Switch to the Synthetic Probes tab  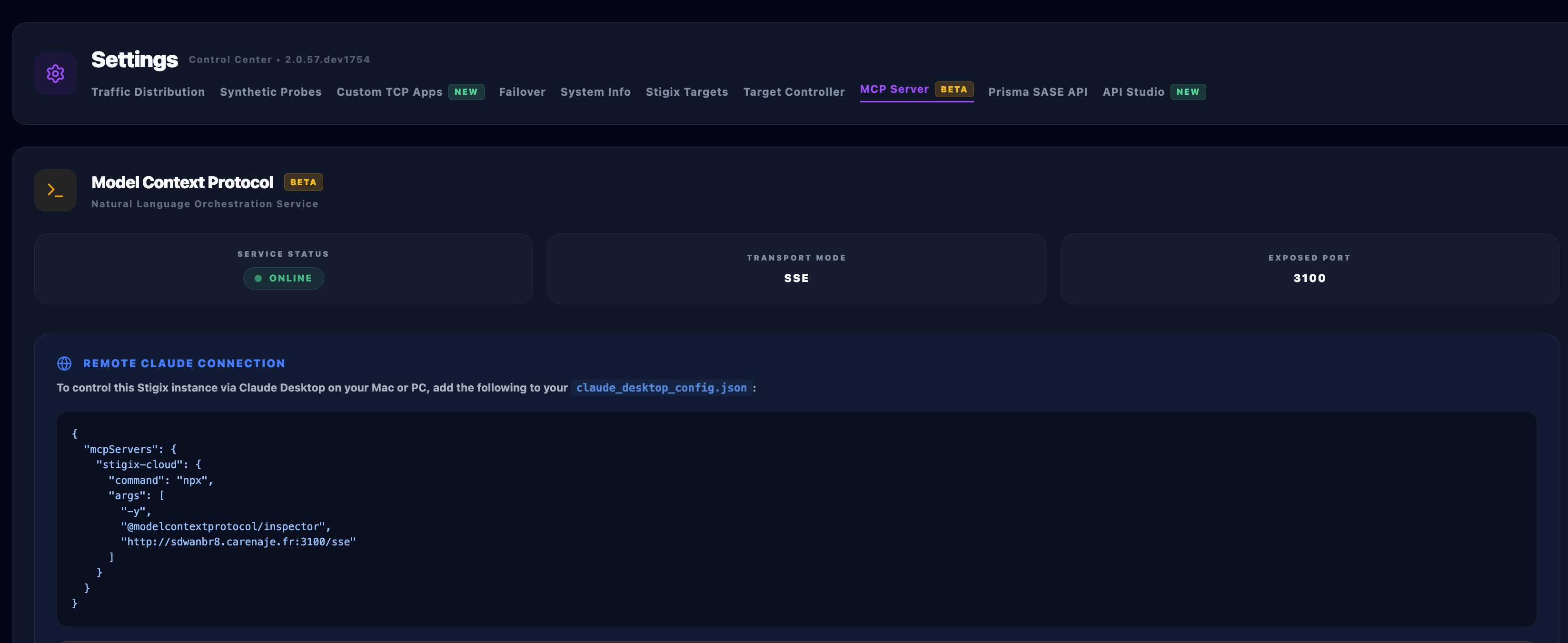coord(271,92)
